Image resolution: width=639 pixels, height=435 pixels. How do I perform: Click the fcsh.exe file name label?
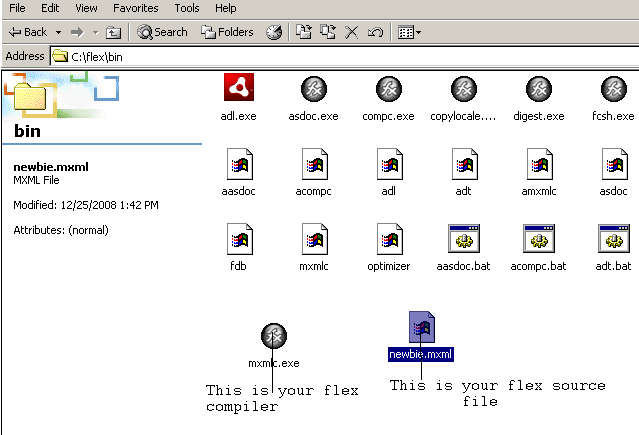pyautogui.click(x=613, y=116)
